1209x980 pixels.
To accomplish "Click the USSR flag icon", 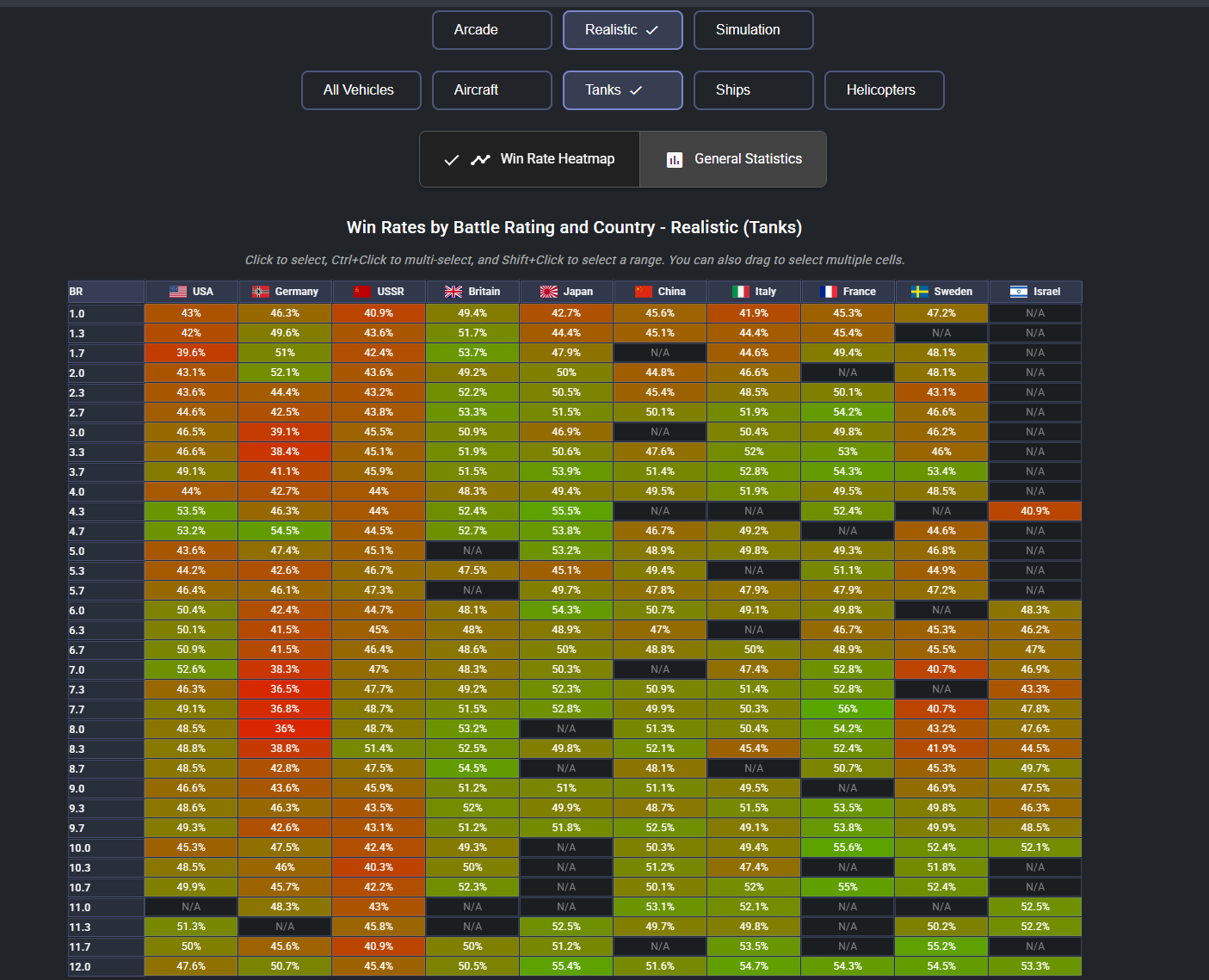I will (363, 292).
